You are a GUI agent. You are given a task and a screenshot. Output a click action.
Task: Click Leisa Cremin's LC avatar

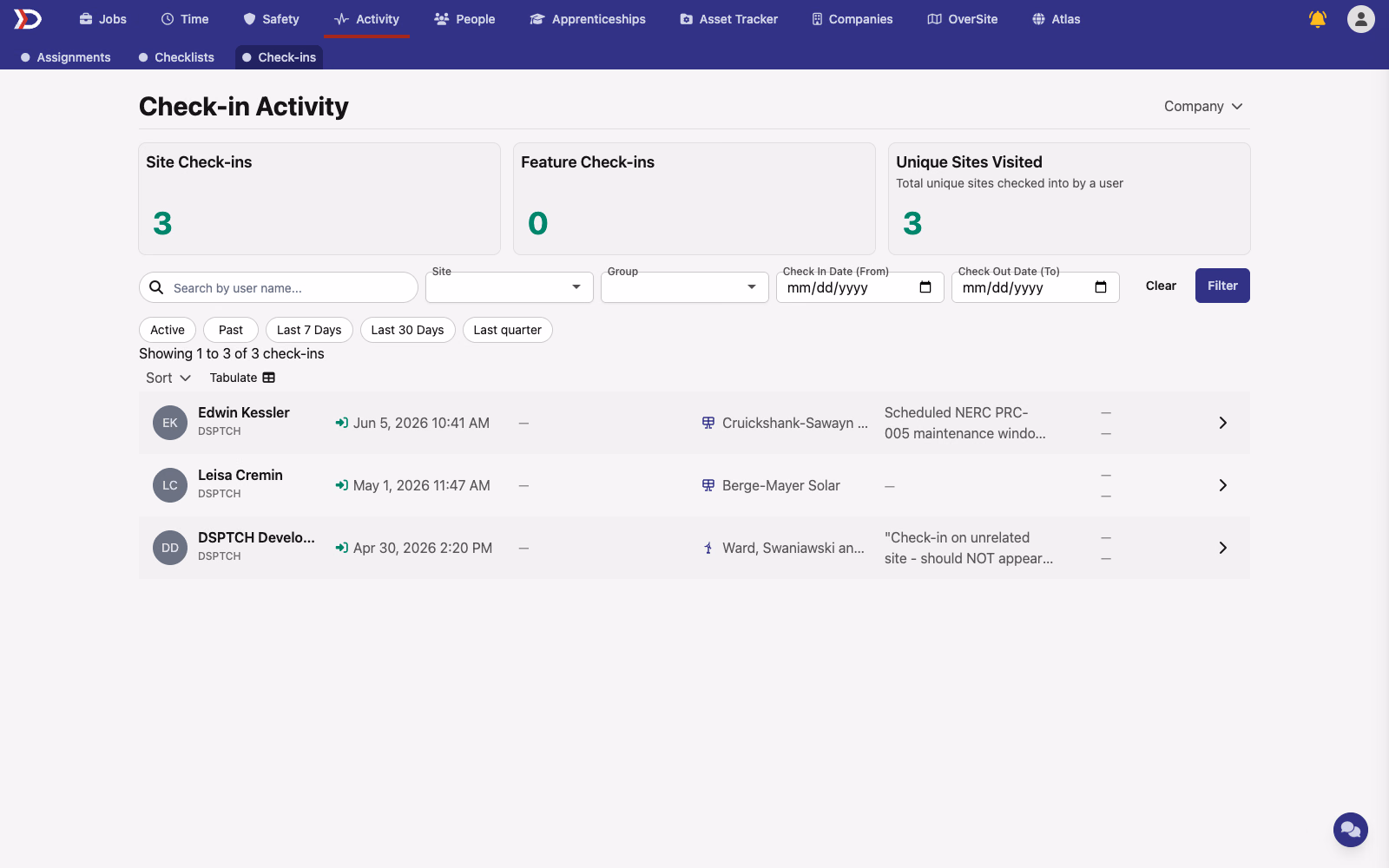[x=170, y=485]
